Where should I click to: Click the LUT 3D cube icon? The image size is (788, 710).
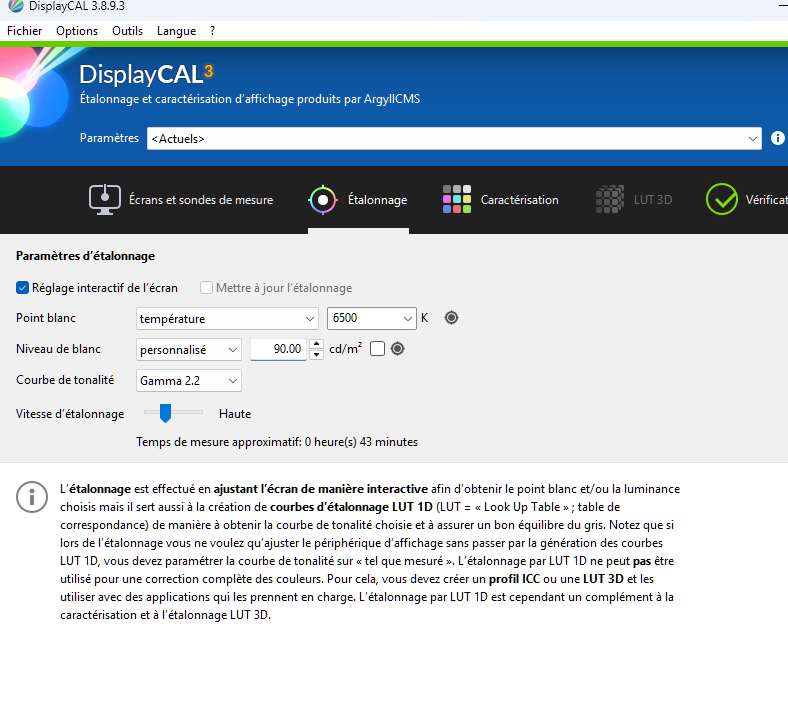[x=609, y=200]
